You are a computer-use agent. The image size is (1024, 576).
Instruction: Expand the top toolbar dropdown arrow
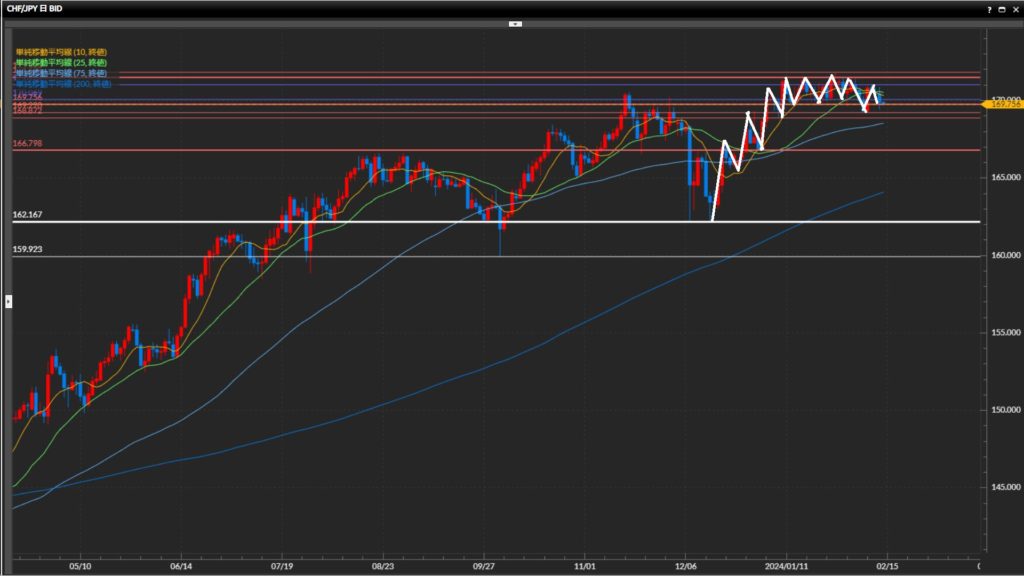[x=515, y=22]
